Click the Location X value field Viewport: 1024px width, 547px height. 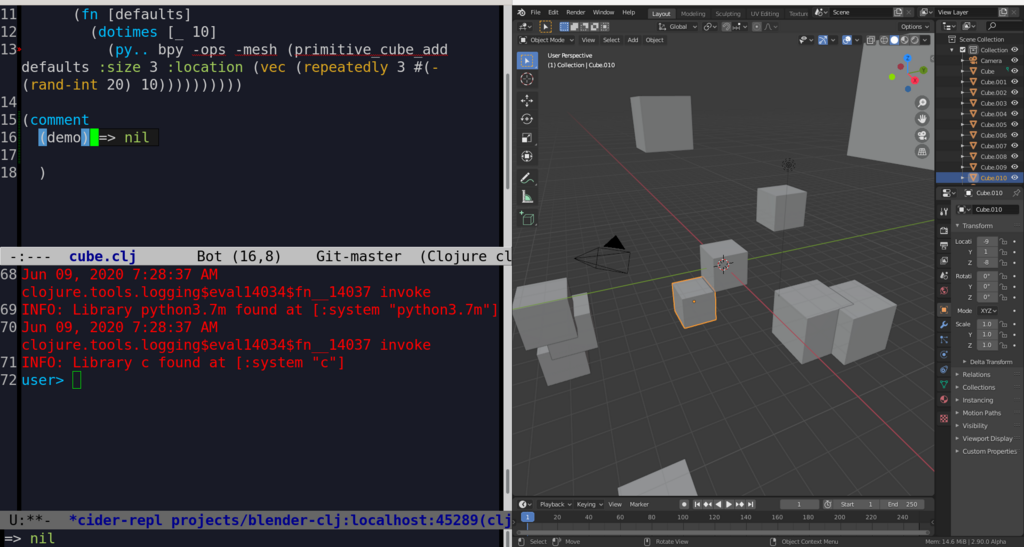[x=986, y=242]
